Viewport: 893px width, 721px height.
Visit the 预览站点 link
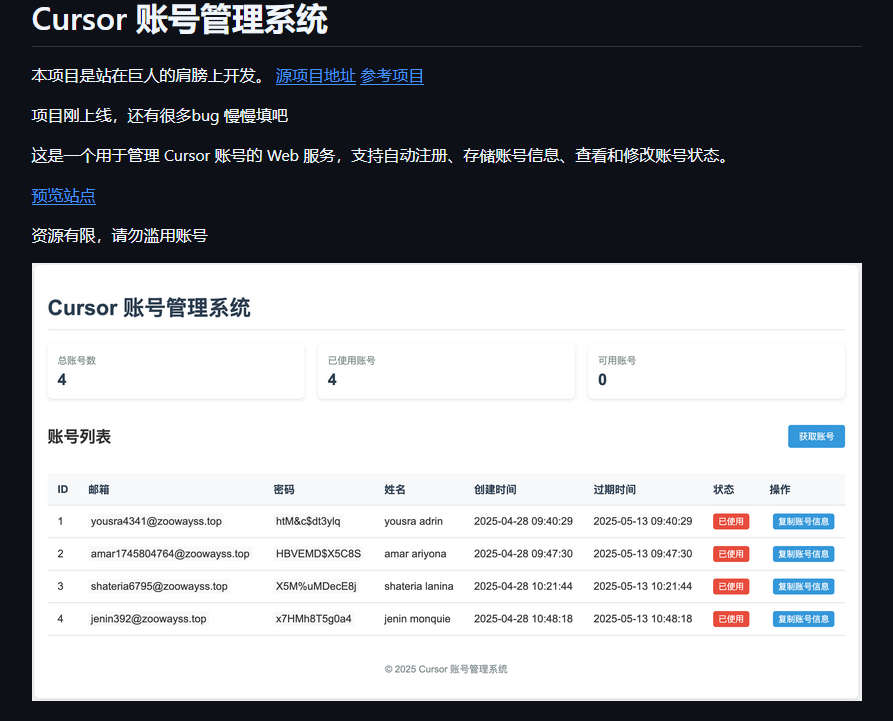tap(63, 196)
